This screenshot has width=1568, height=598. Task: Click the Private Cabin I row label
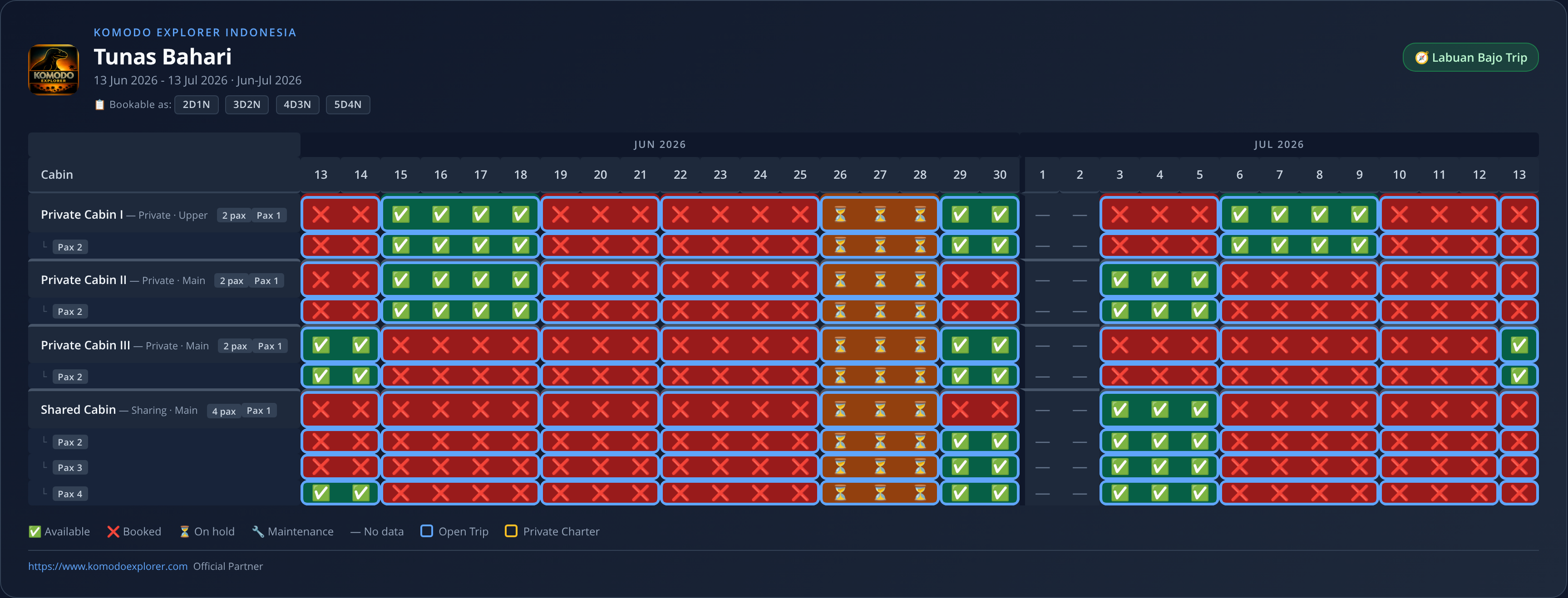[x=82, y=215]
